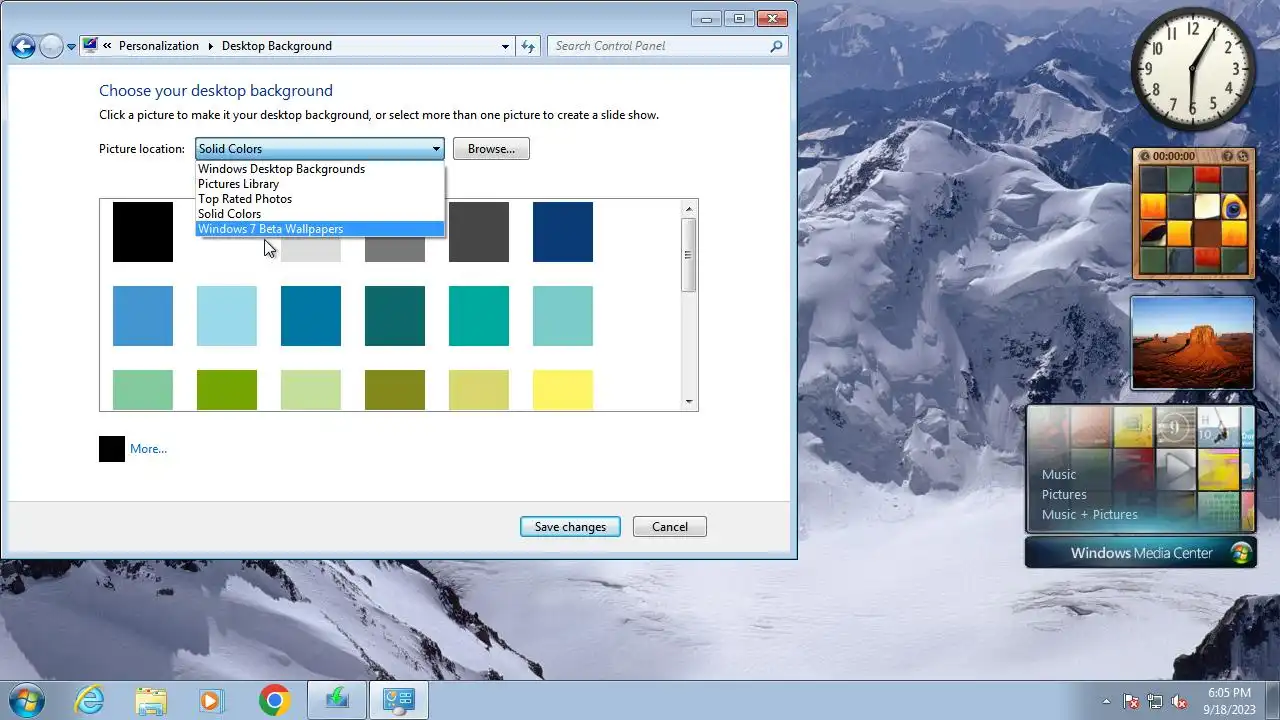1280x720 pixels.
Task: Click the magnifier search icon
Action: coord(776,46)
